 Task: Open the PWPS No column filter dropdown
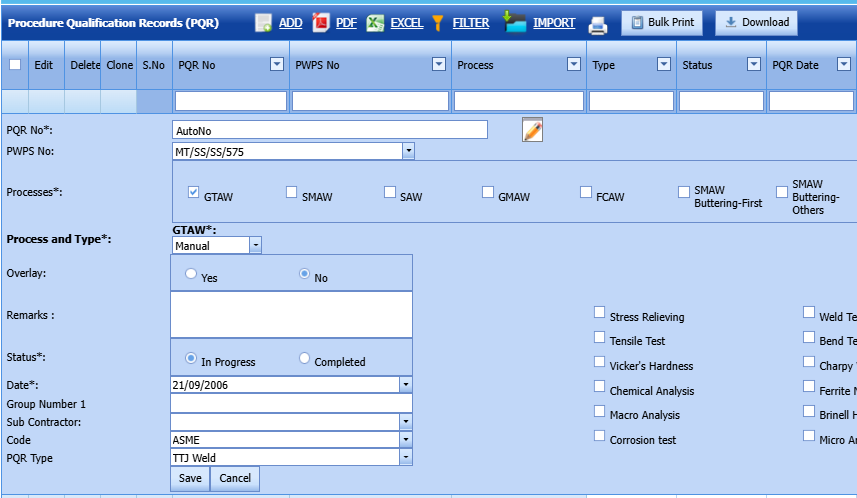point(439,65)
